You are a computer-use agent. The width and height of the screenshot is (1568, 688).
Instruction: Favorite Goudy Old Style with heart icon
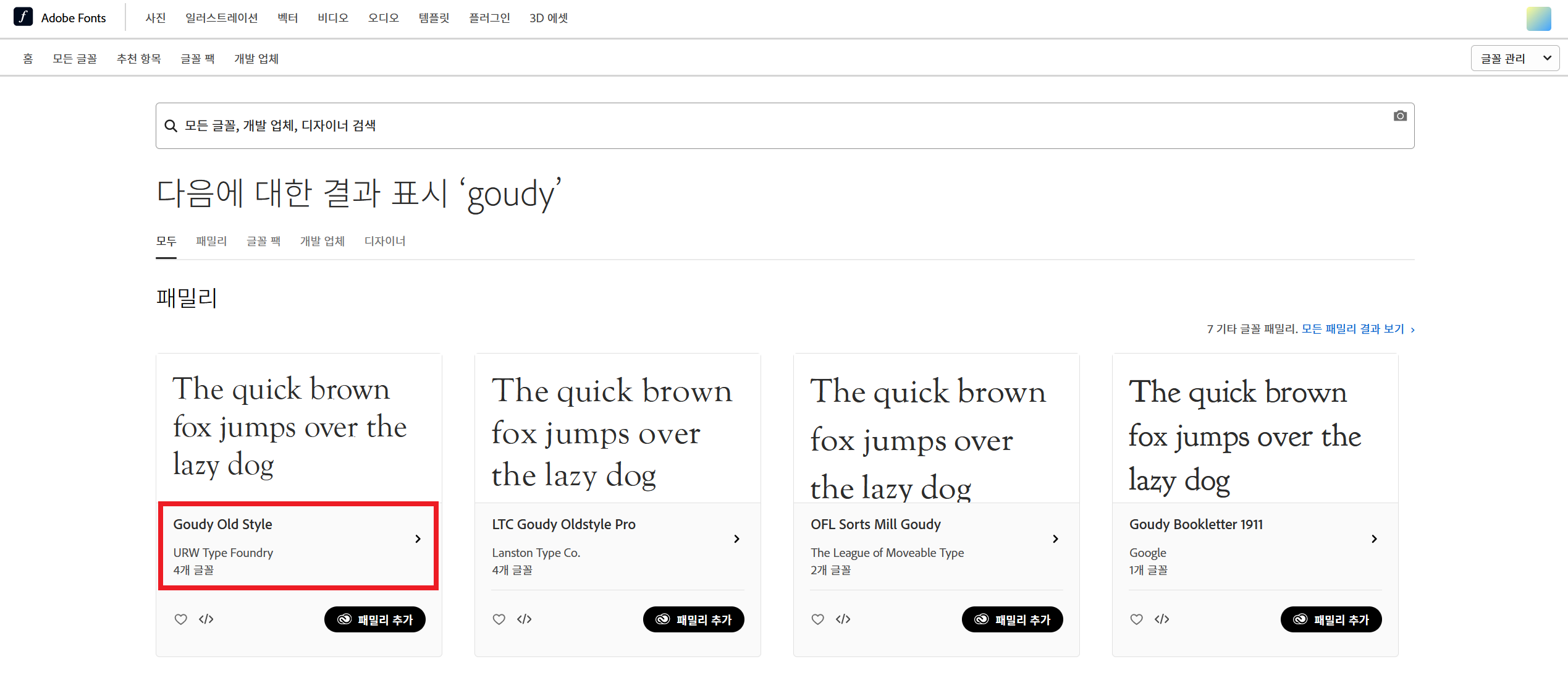tap(180, 619)
